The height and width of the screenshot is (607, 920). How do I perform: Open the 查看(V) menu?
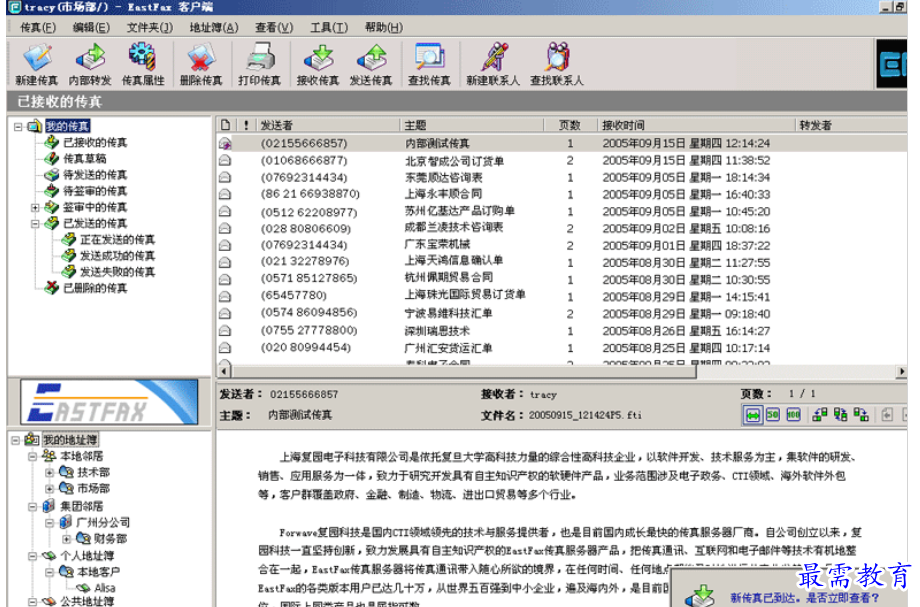(x=274, y=28)
